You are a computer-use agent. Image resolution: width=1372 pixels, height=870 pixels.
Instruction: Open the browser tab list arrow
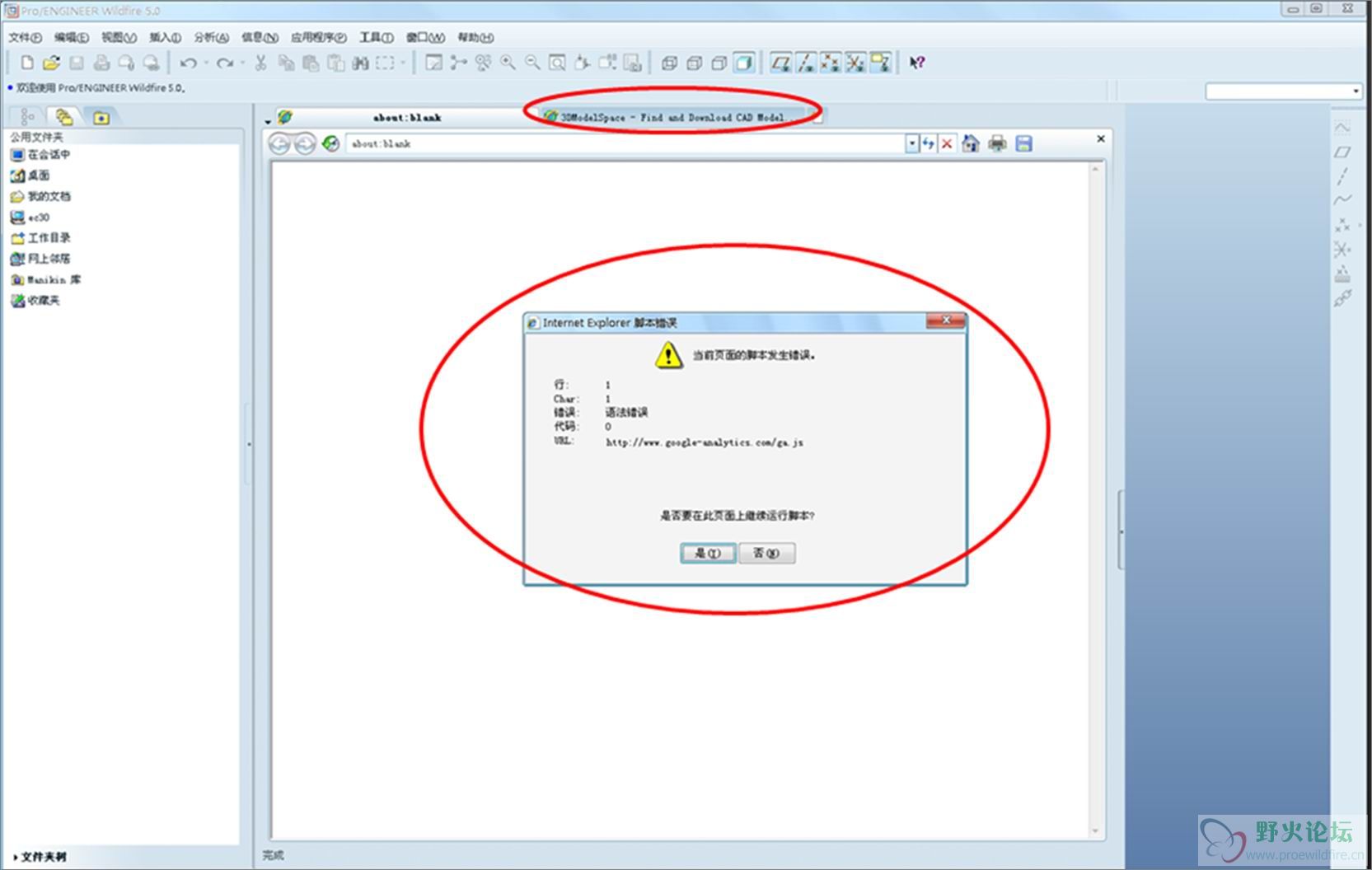click(268, 121)
